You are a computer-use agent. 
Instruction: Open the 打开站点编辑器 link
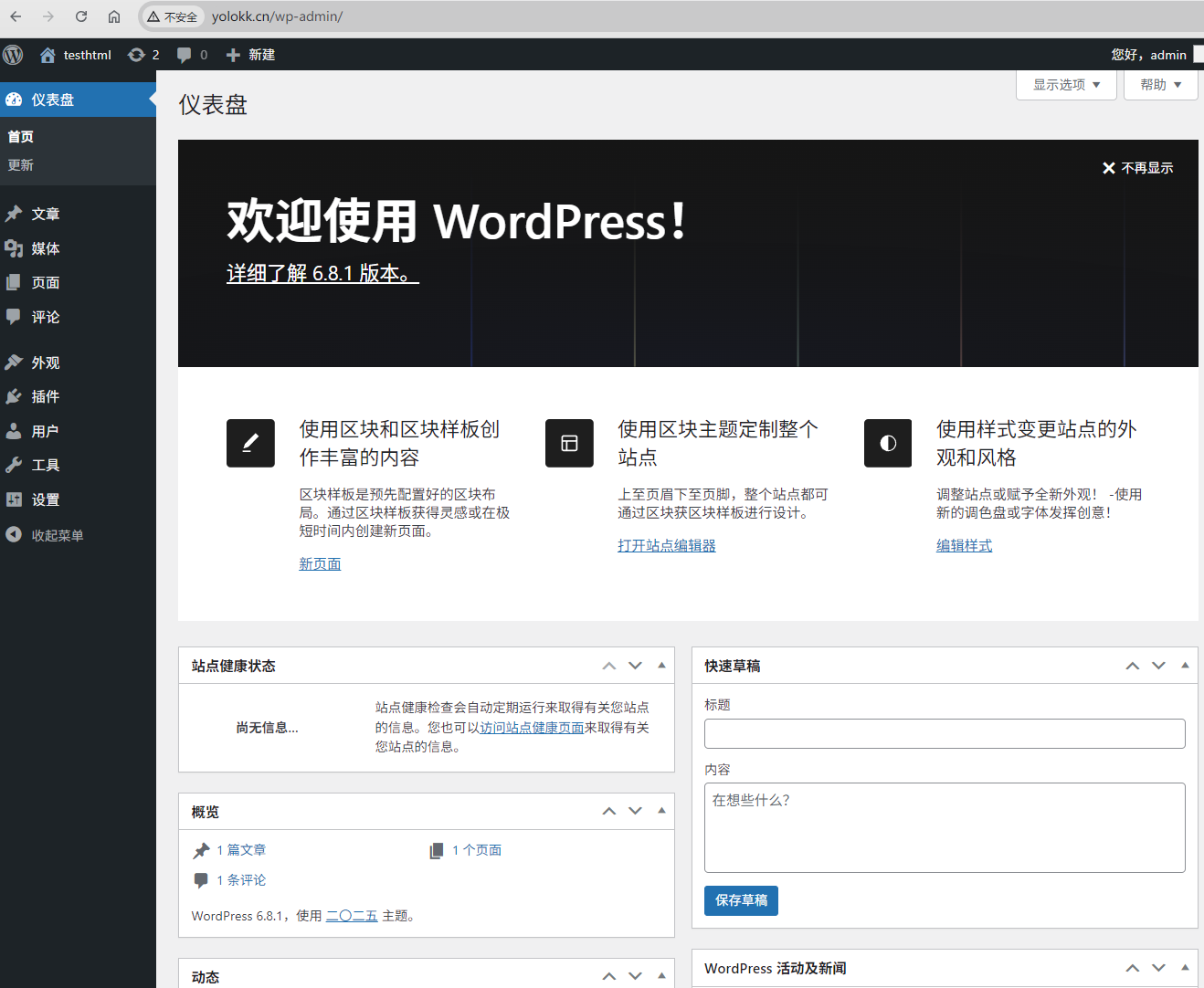667,545
